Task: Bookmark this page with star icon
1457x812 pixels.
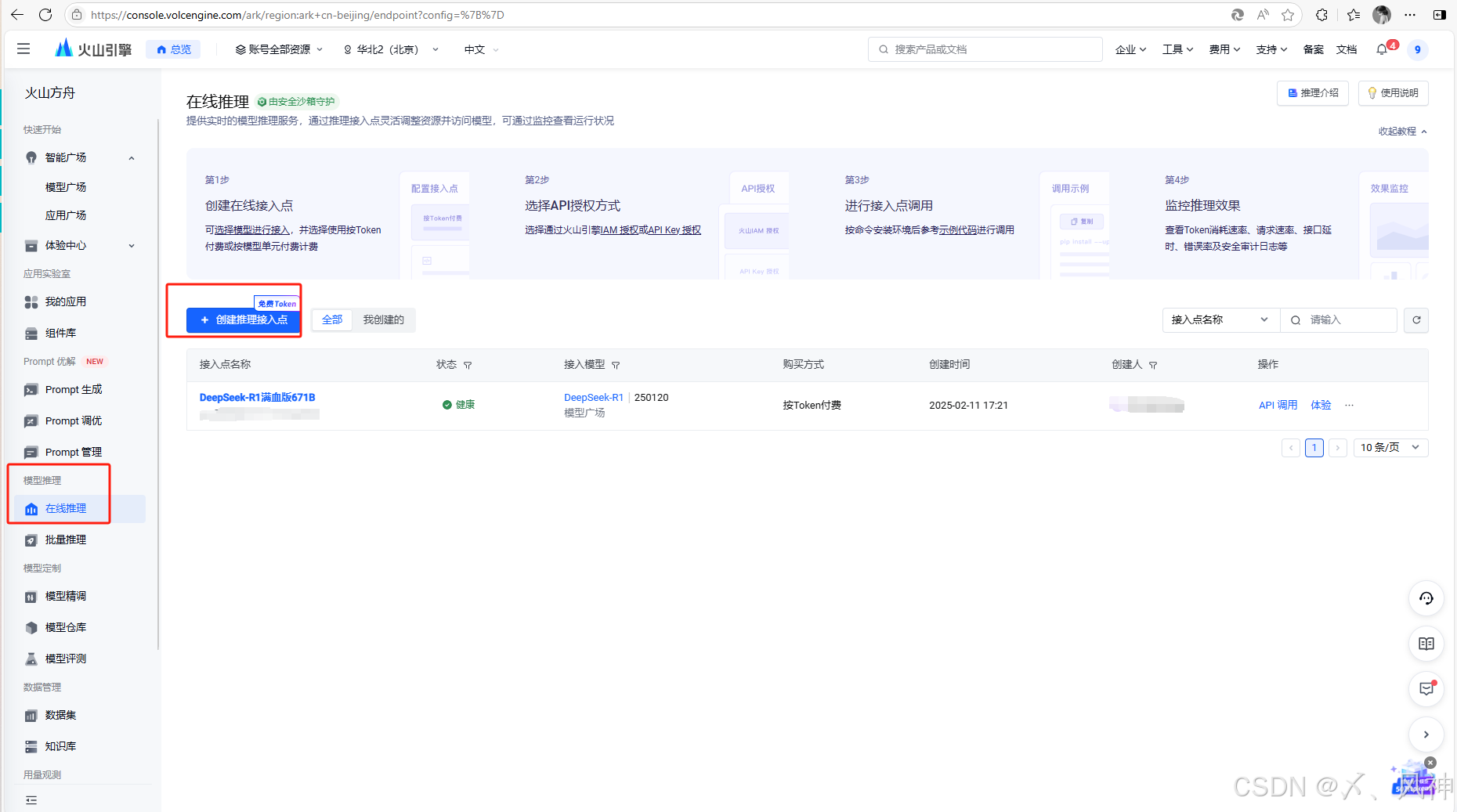Action: coord(1288,14)
